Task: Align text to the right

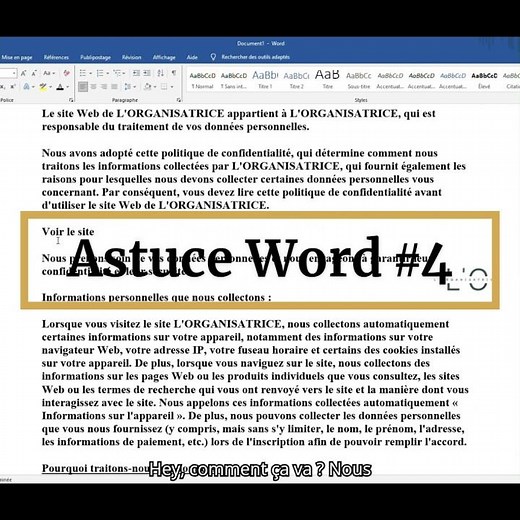Action: click(104, 87)
